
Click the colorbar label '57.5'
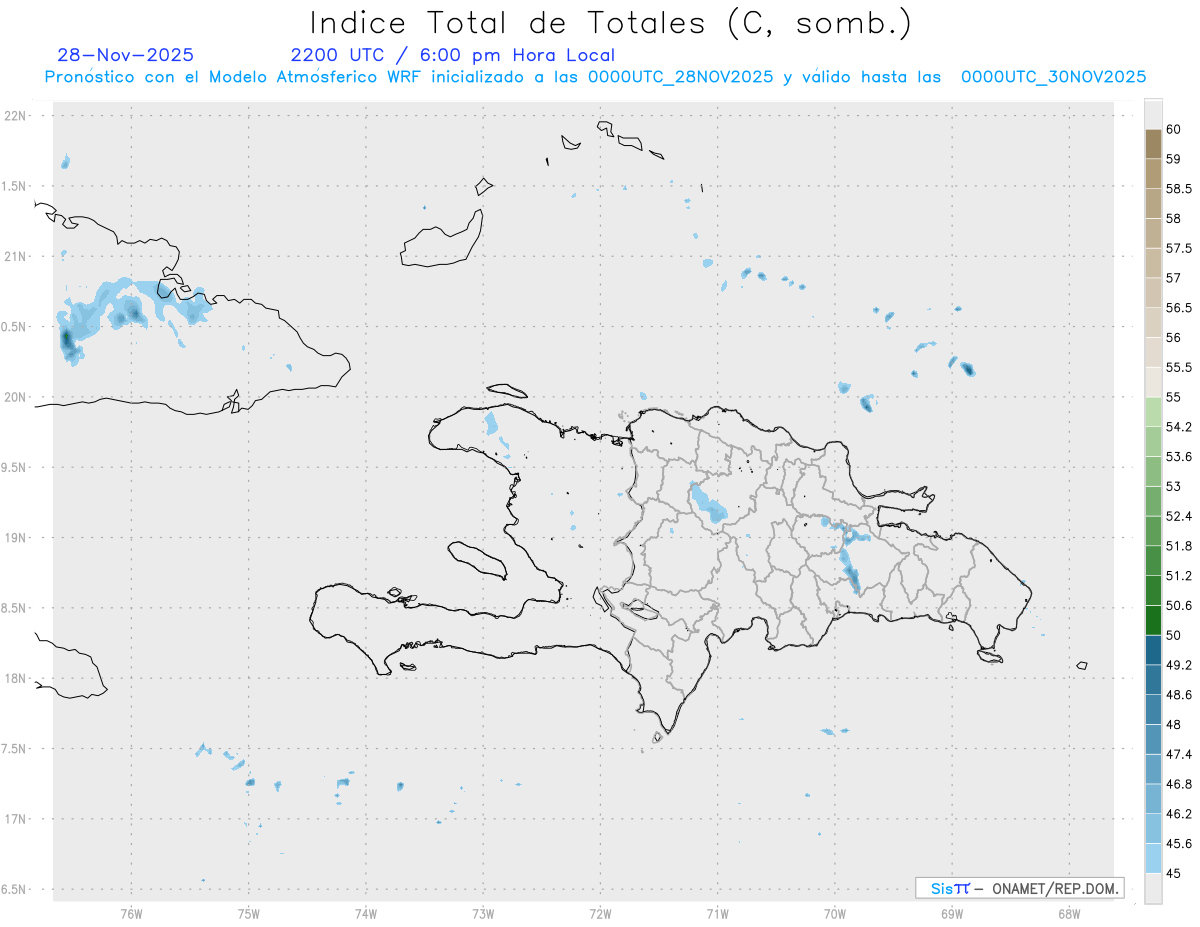pos(1179,248)
